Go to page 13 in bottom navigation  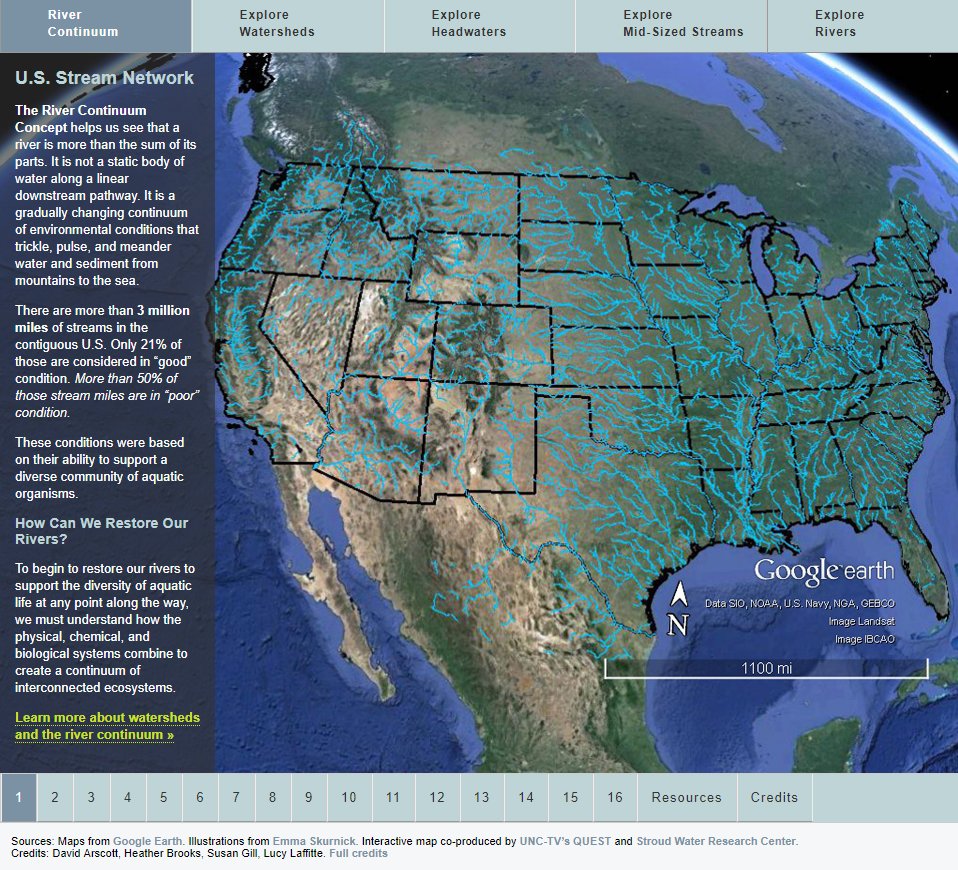click(482, 797)
